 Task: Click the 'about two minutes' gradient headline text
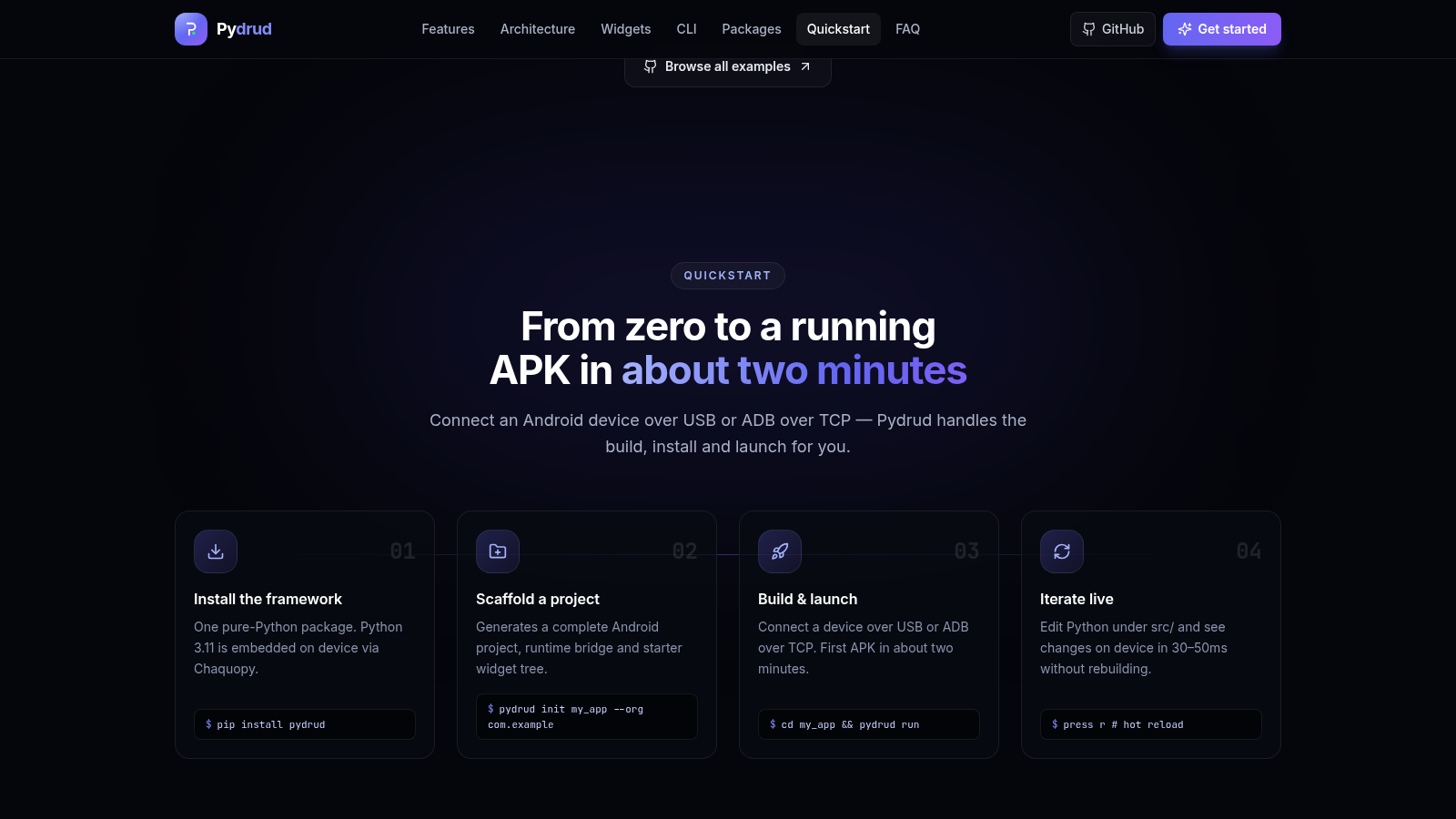click(794, 370)
